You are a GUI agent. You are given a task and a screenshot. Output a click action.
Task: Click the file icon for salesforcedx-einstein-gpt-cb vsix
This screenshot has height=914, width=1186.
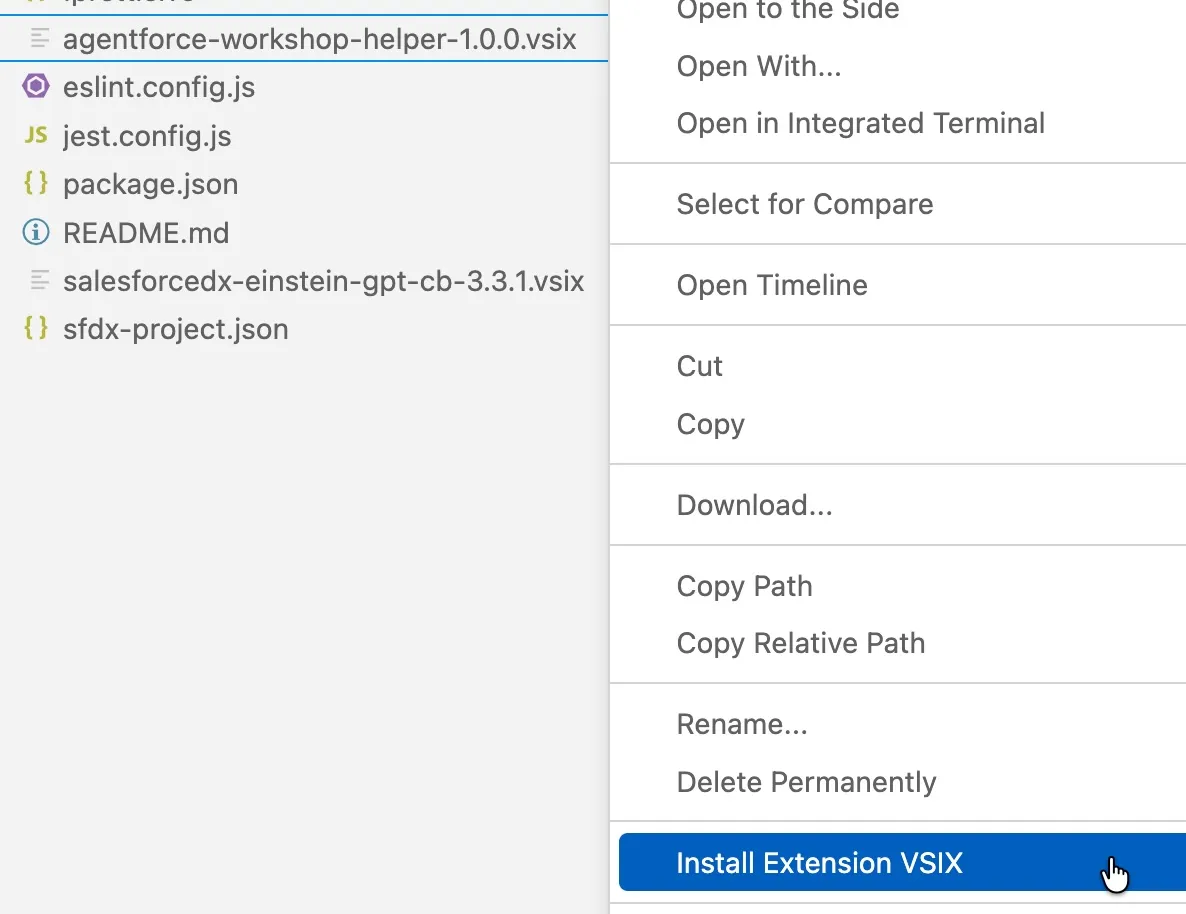point(40,280)
